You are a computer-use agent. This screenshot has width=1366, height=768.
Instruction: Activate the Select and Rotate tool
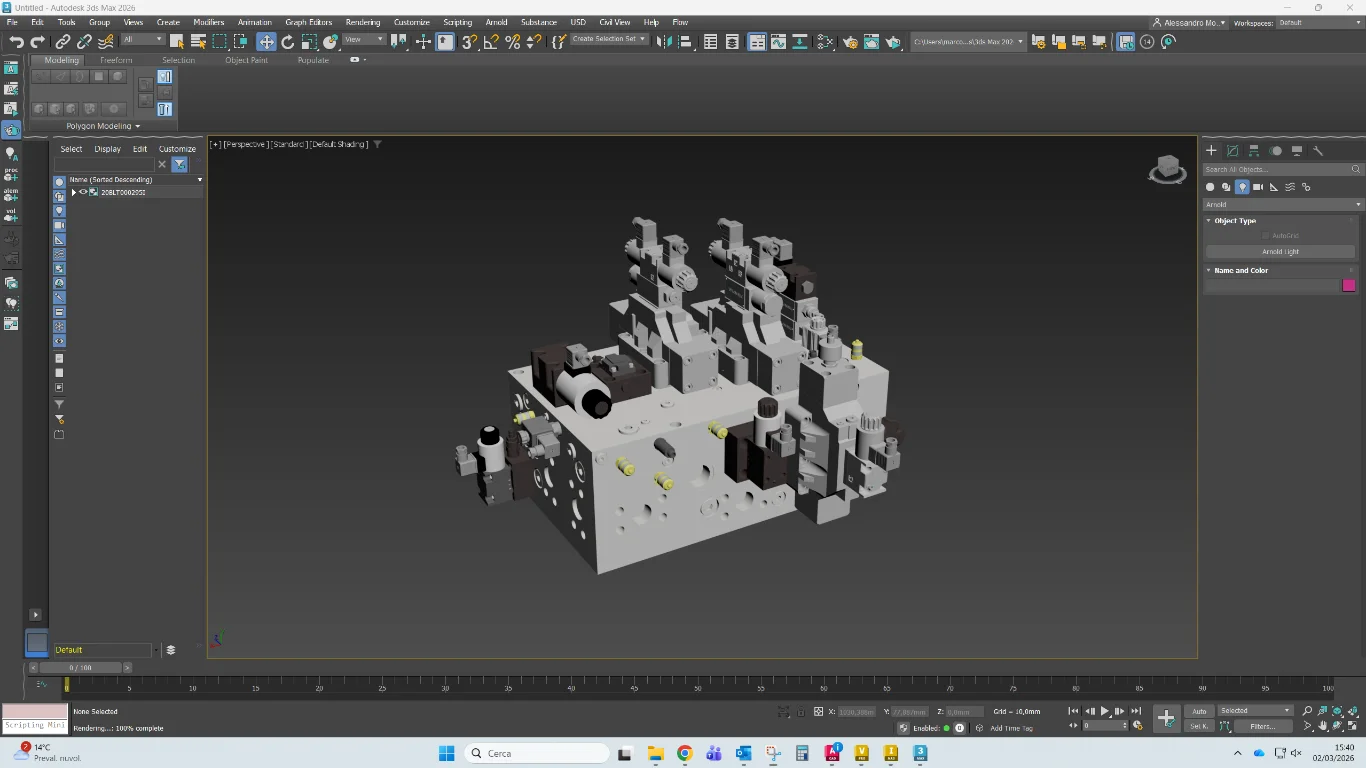(x=288, y=42)
